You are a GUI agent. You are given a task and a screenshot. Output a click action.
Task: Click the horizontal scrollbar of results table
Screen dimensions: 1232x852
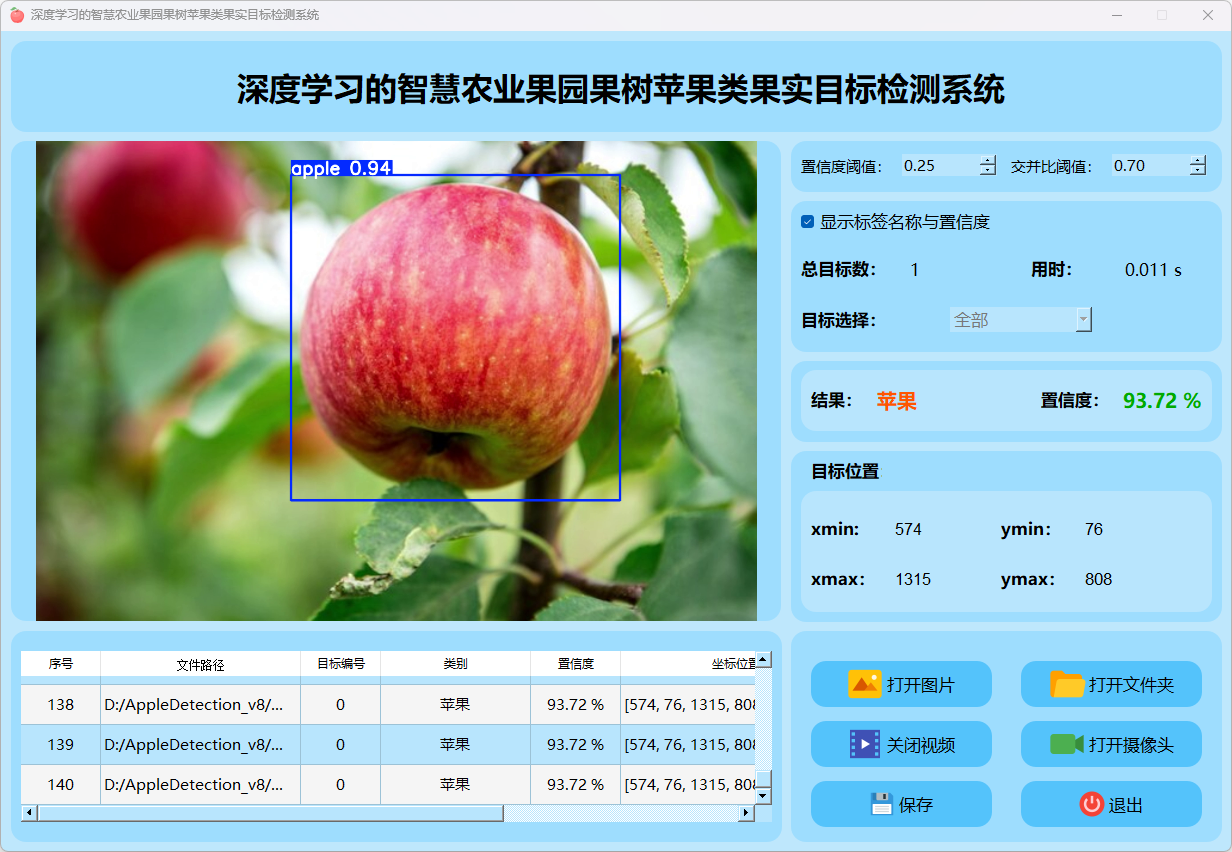tap(270, 813)
